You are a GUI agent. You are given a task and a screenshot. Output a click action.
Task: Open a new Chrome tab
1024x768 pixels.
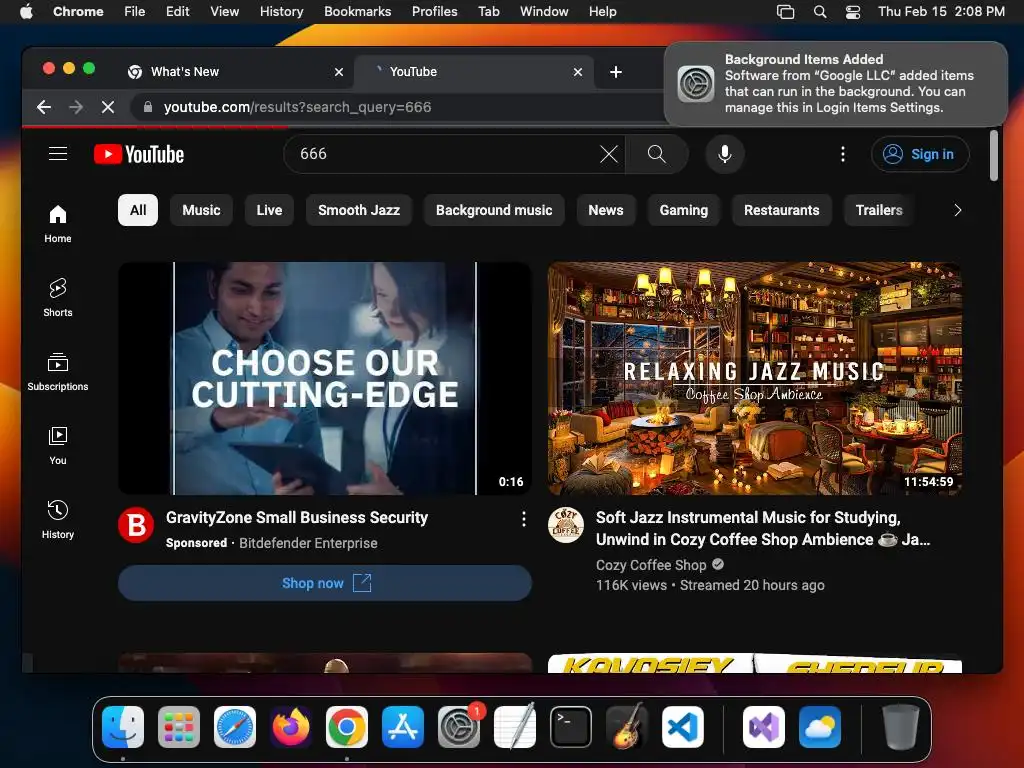tap(615, 72)
